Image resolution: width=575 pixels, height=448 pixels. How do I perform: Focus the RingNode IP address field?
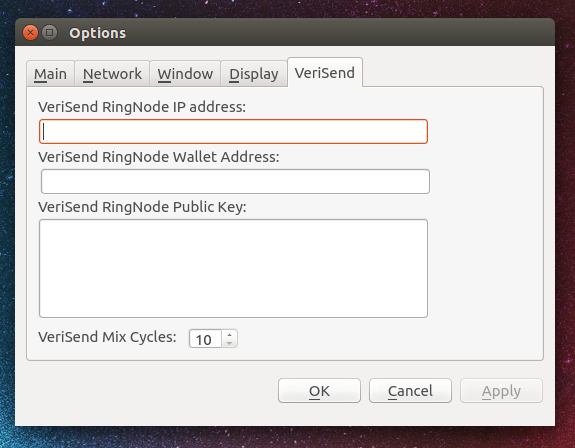(233, 131)
